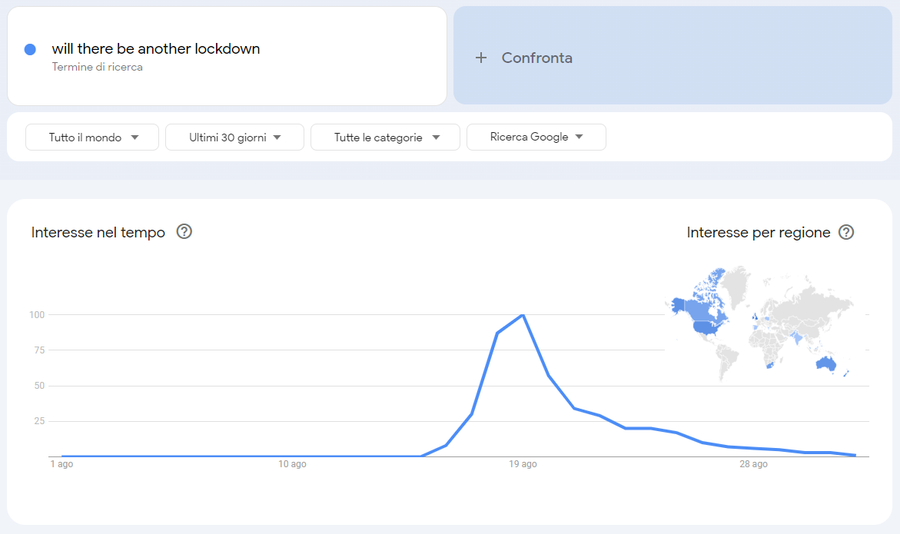Add a comparison term with Confronta

[673, 56]
